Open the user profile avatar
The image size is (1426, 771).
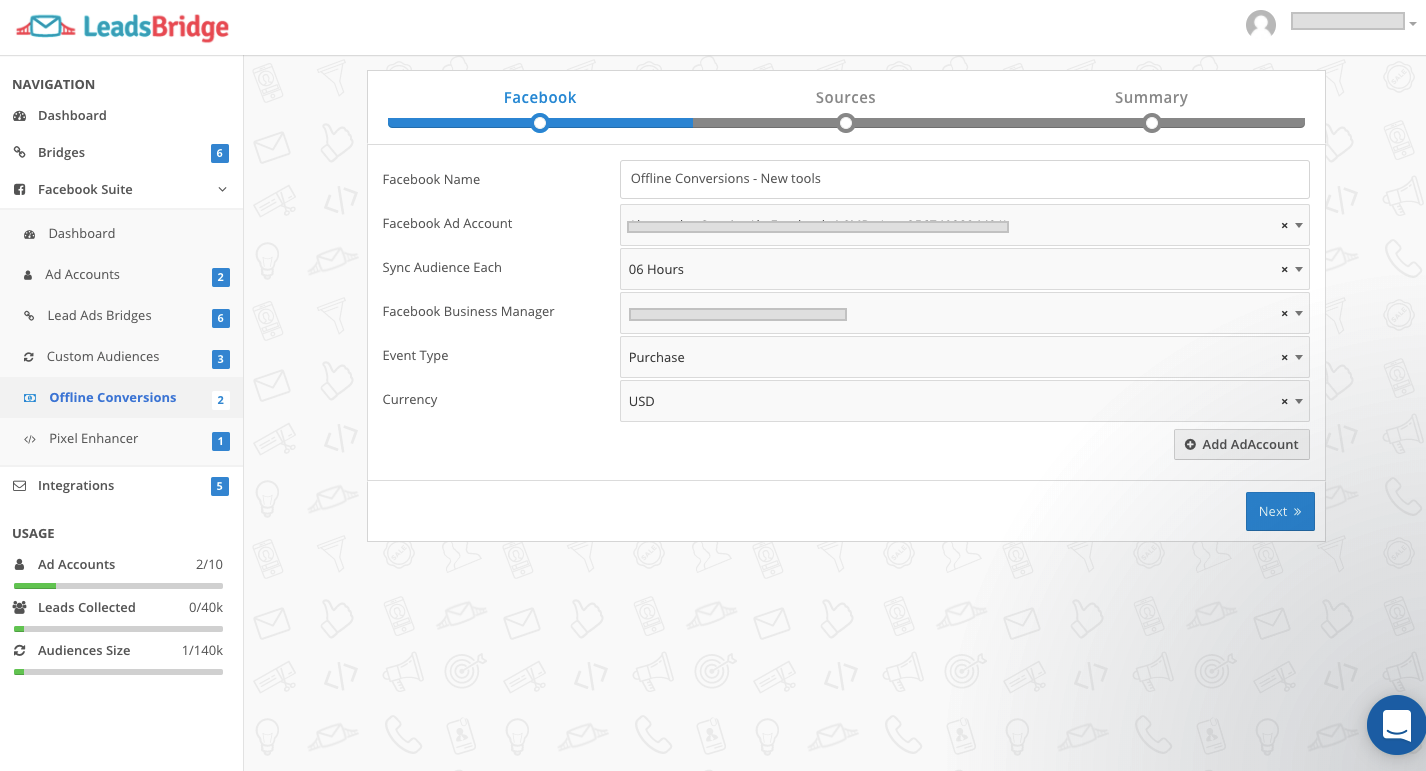tap(1260, 25)
